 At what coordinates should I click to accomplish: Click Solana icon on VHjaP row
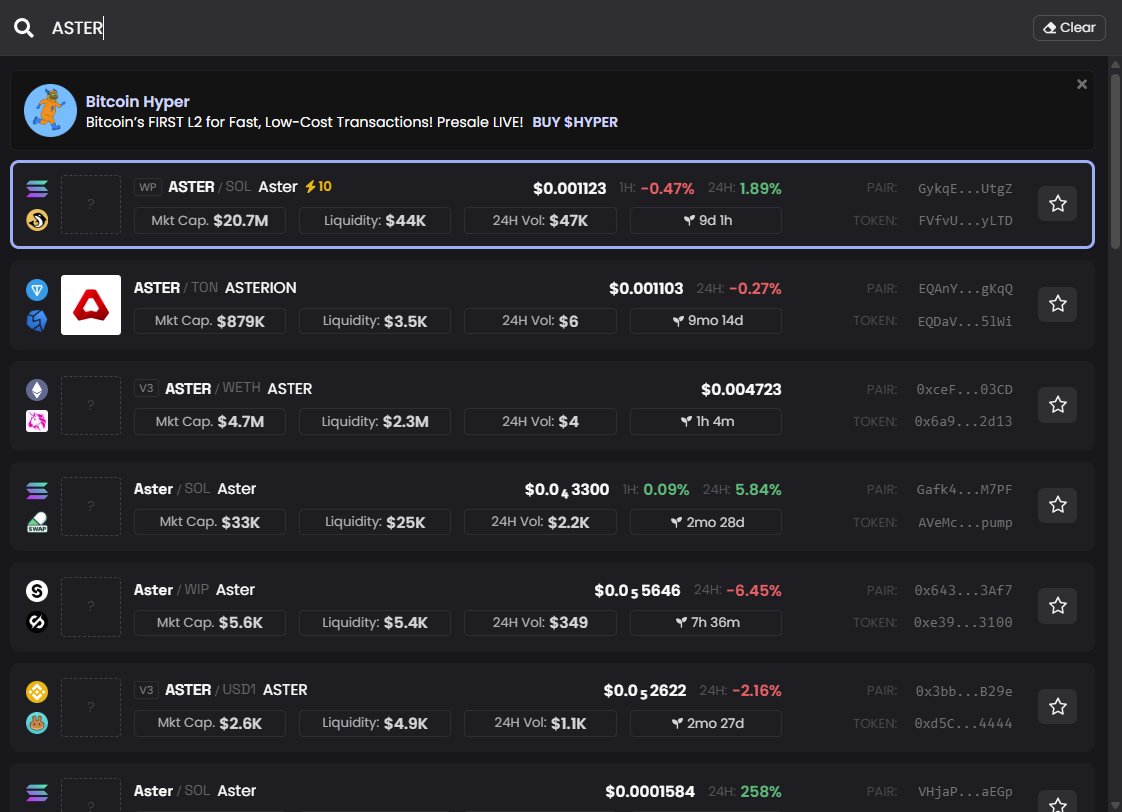click(37, 792)
